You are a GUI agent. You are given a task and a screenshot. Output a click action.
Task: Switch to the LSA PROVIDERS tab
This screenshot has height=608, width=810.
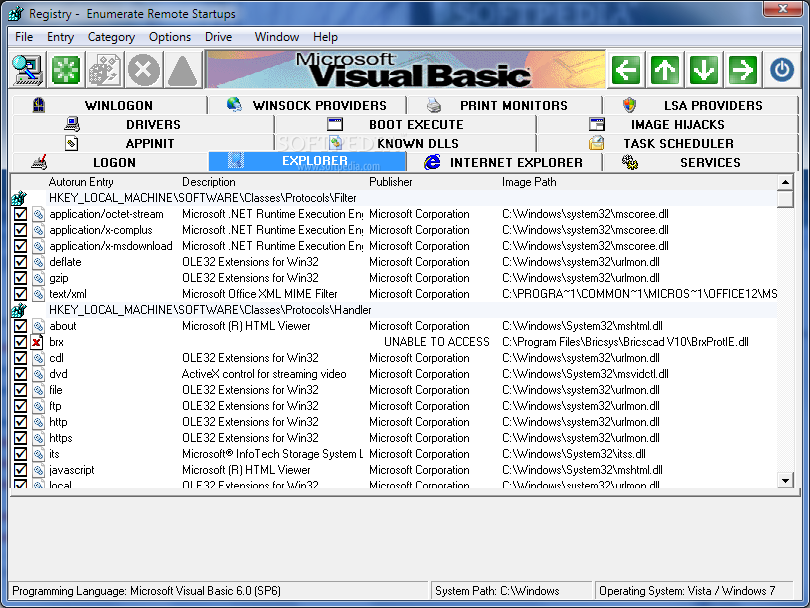[701, 105]
